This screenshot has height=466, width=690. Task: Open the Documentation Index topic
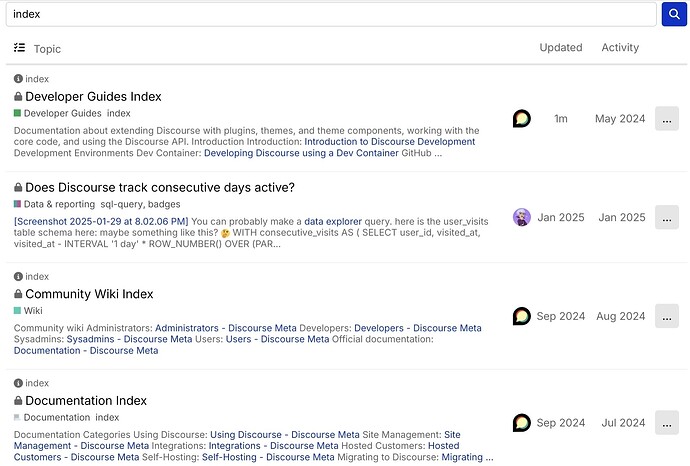(86, 400)
